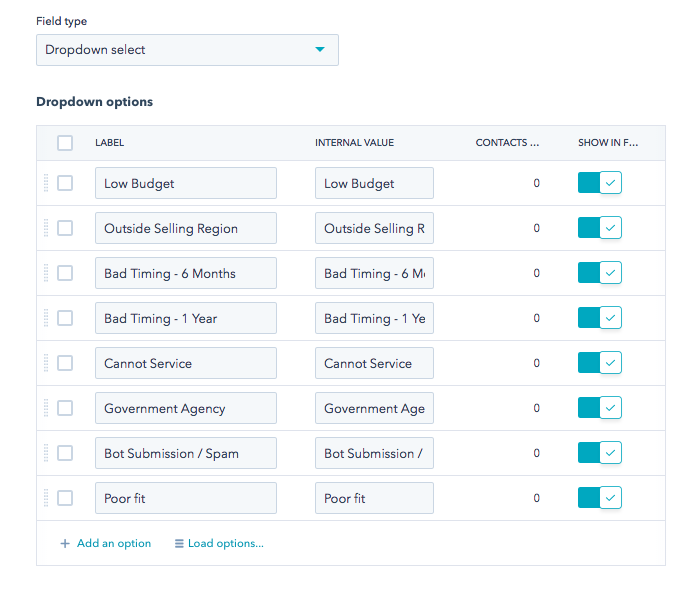Toggle show in forms for Poor fit
The height and width of the screenshot is (596, 687).
[x=600, y=498]
